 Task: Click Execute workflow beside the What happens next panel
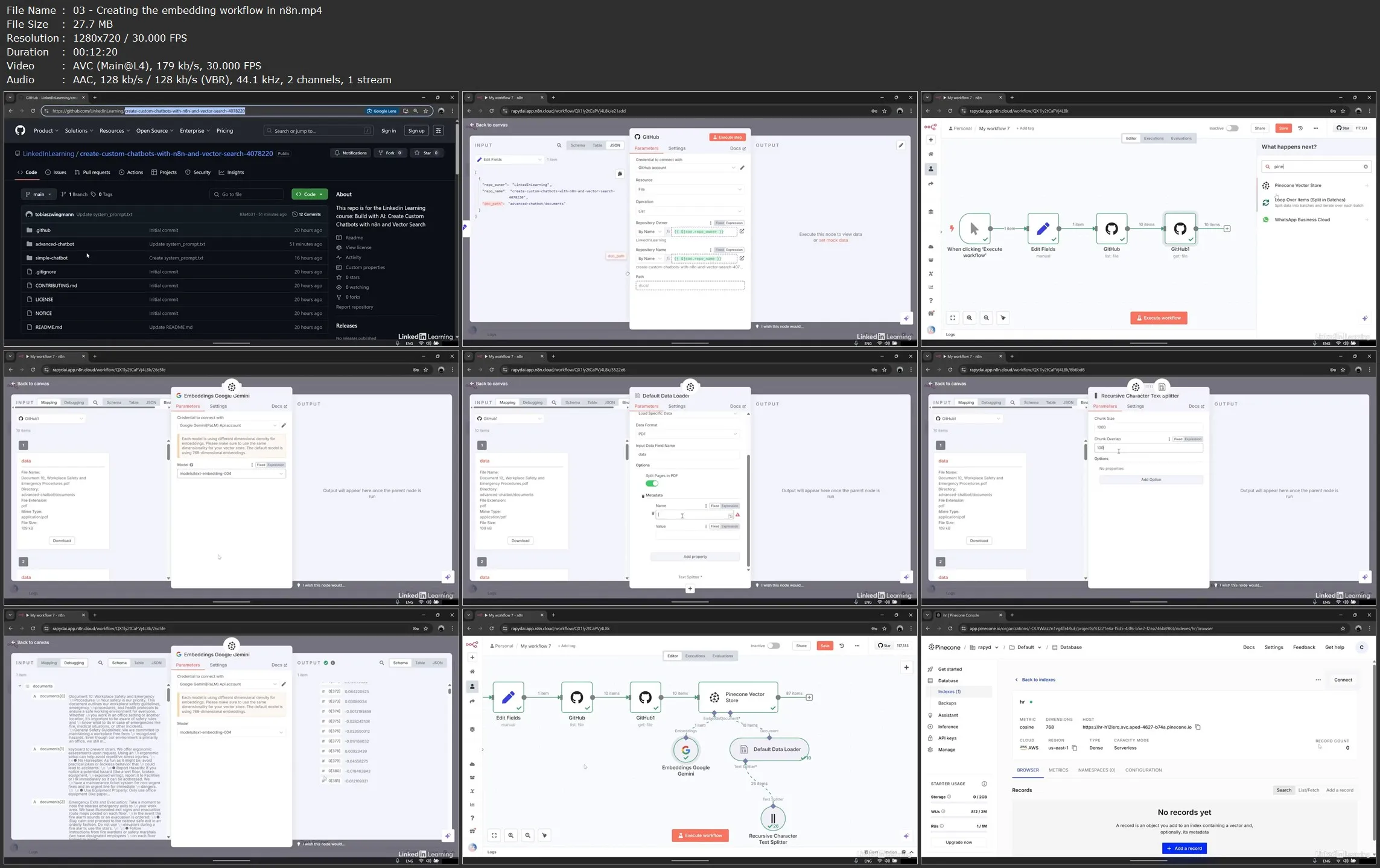[1159, 318]
